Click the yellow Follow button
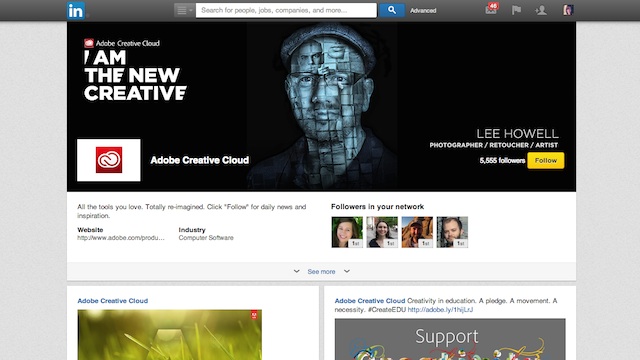Viewport: 640px width, 360px height. 546,160
